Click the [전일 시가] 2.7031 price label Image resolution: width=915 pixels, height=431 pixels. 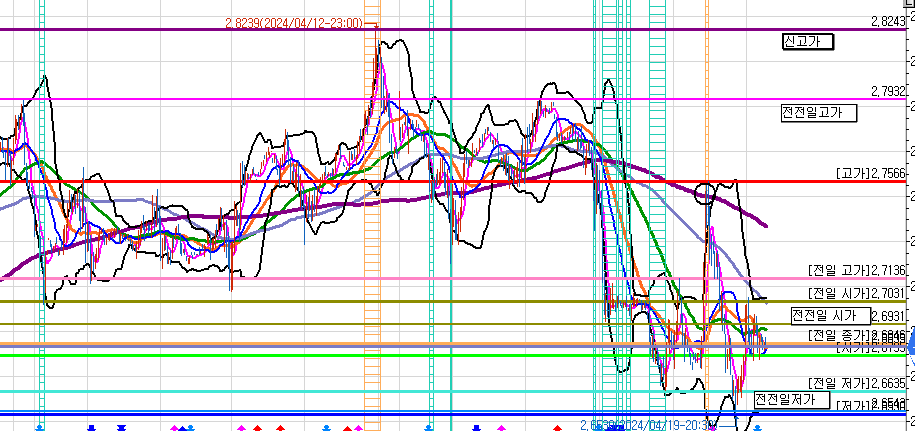(856, 293)
